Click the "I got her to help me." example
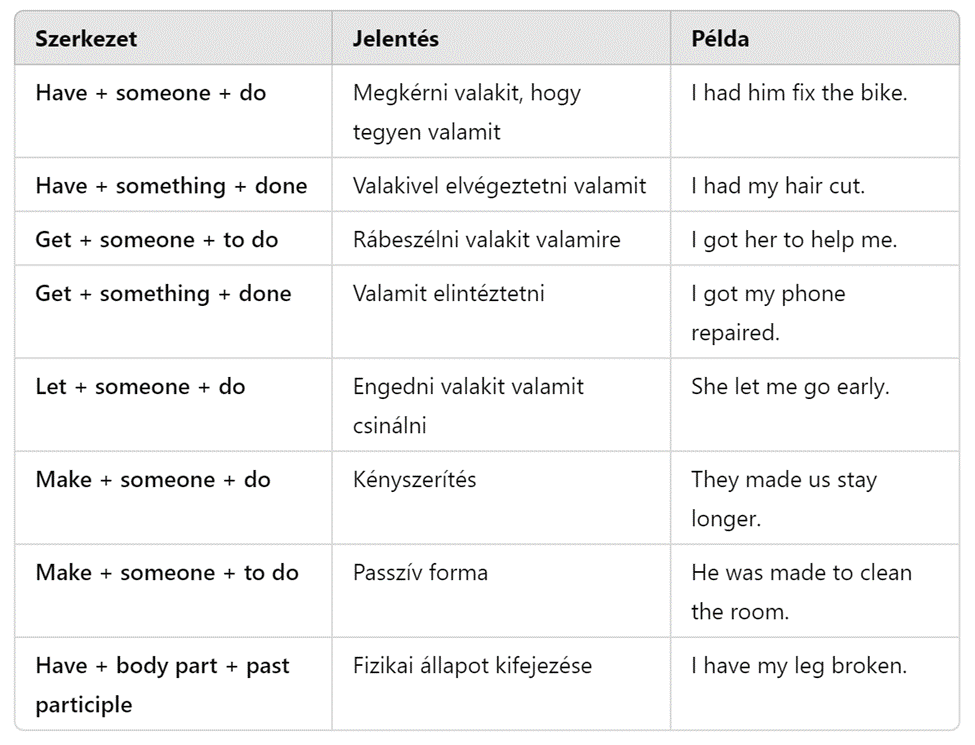Screen dimensions: 975x745 (794, 240)
